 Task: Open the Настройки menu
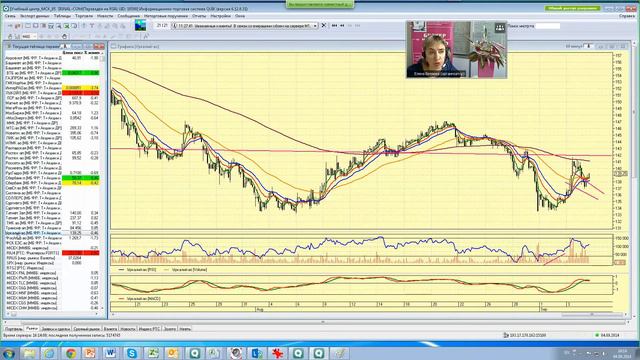pyautogui.click(x=221, y=16)
